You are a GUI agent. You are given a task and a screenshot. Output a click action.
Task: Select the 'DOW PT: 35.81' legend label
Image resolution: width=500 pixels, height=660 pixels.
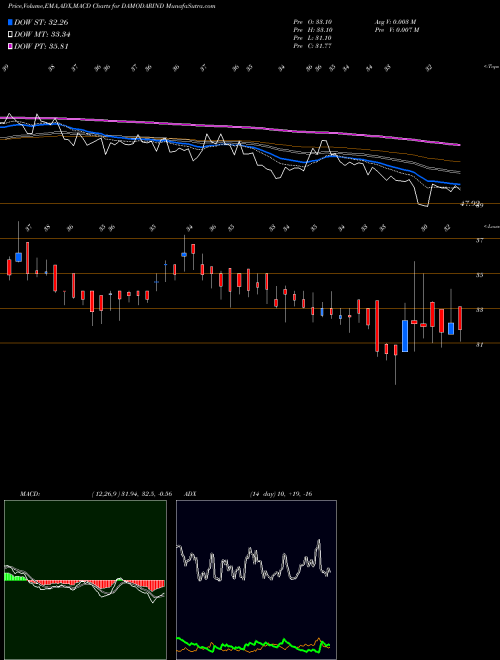41,46
